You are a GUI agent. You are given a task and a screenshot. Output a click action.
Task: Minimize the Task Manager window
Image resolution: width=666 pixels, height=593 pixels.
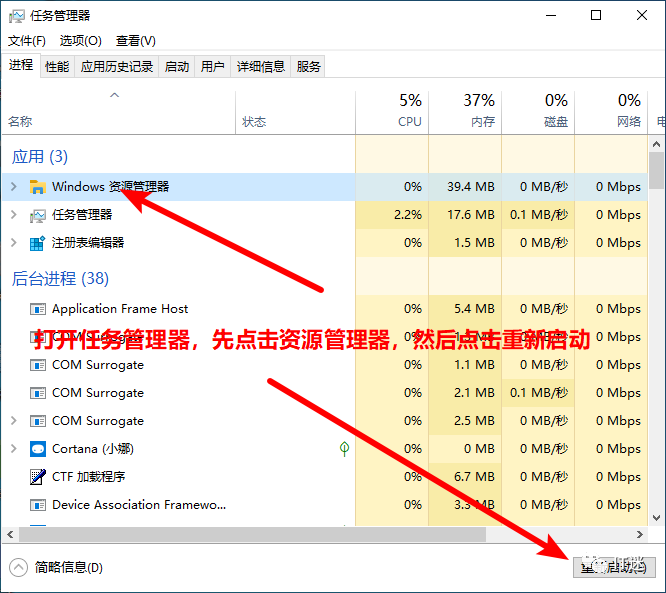click(551, 16)
